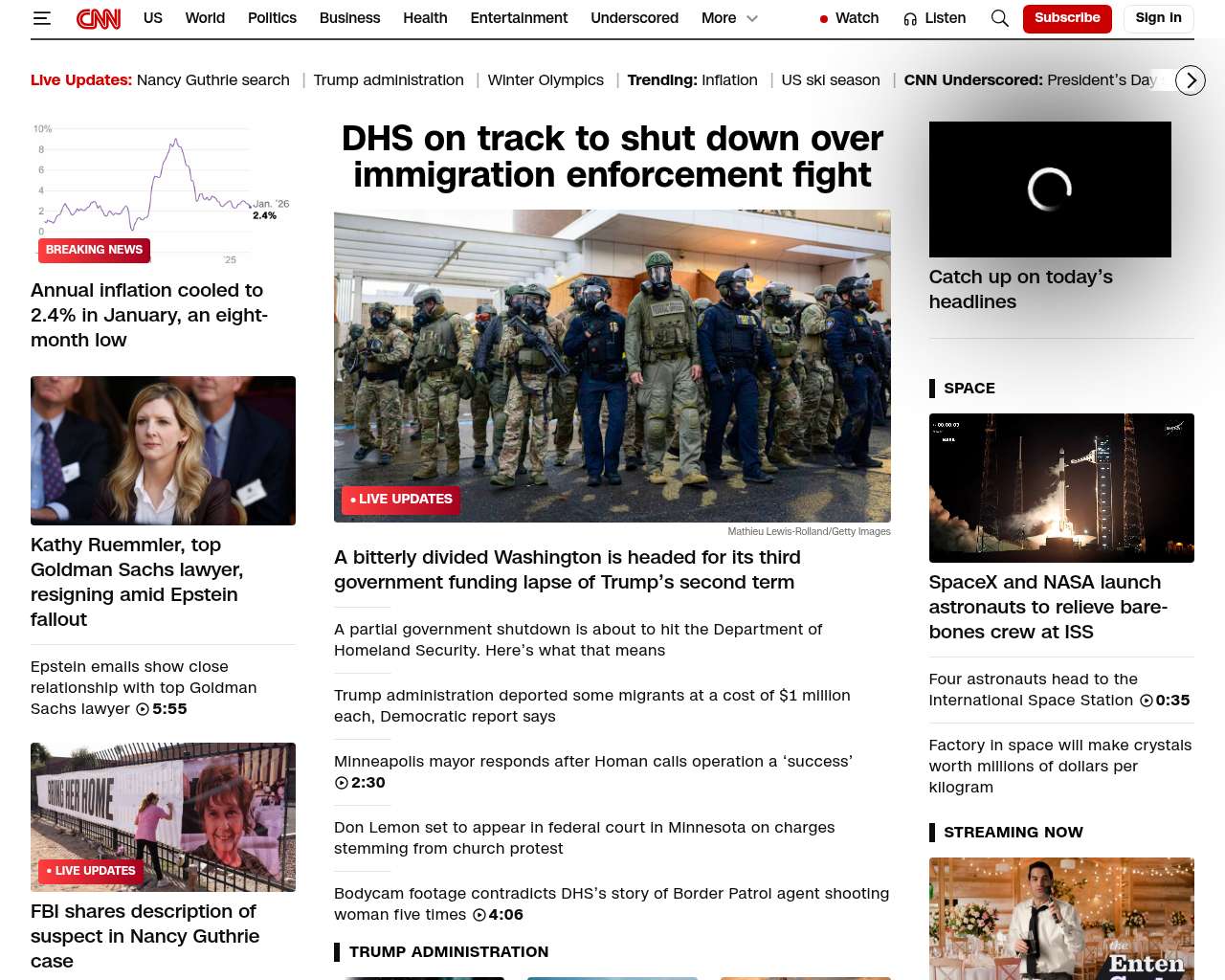Click the SpaceX rocket launch thumbnail
1225x980 pixels.
pos(1061,488)
